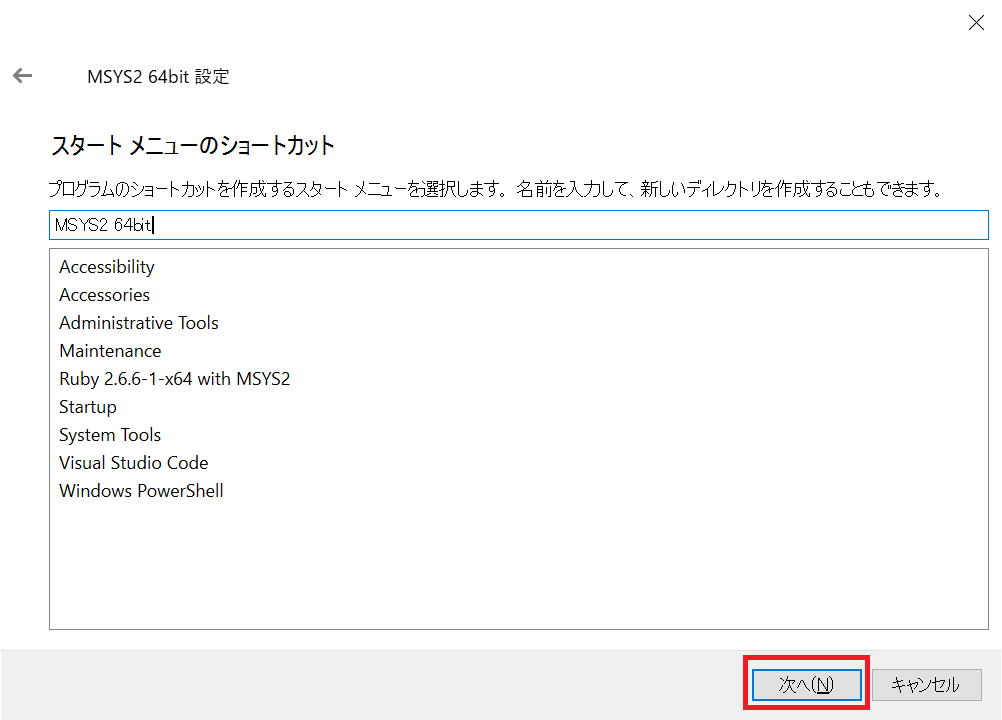
Task: Click the 次へ(N) next button
Action: 806,685
